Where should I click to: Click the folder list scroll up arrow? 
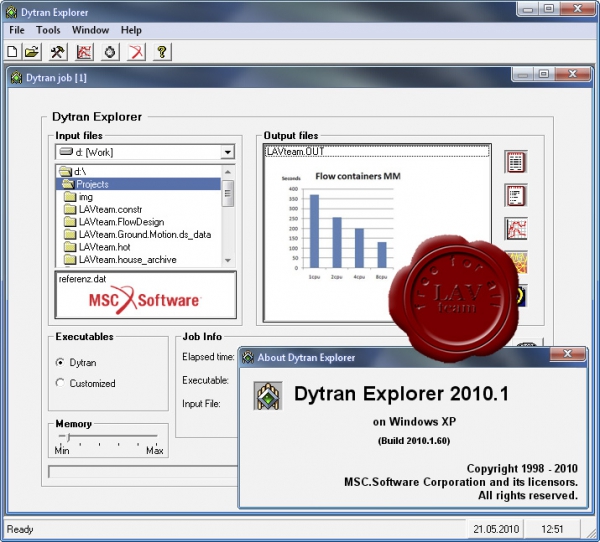coord(228,172)
